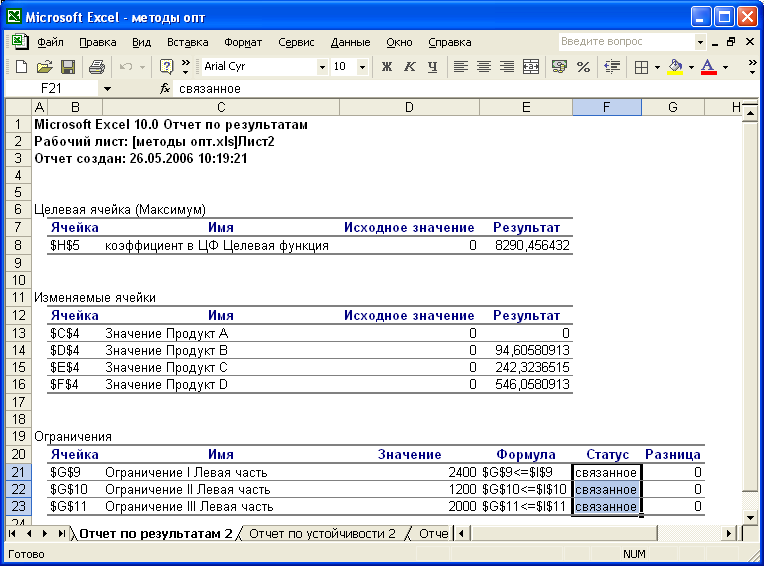764x566 pixels.
Task: Click vertical scrollbar down arrow
Action: click(x=750, y=518)
